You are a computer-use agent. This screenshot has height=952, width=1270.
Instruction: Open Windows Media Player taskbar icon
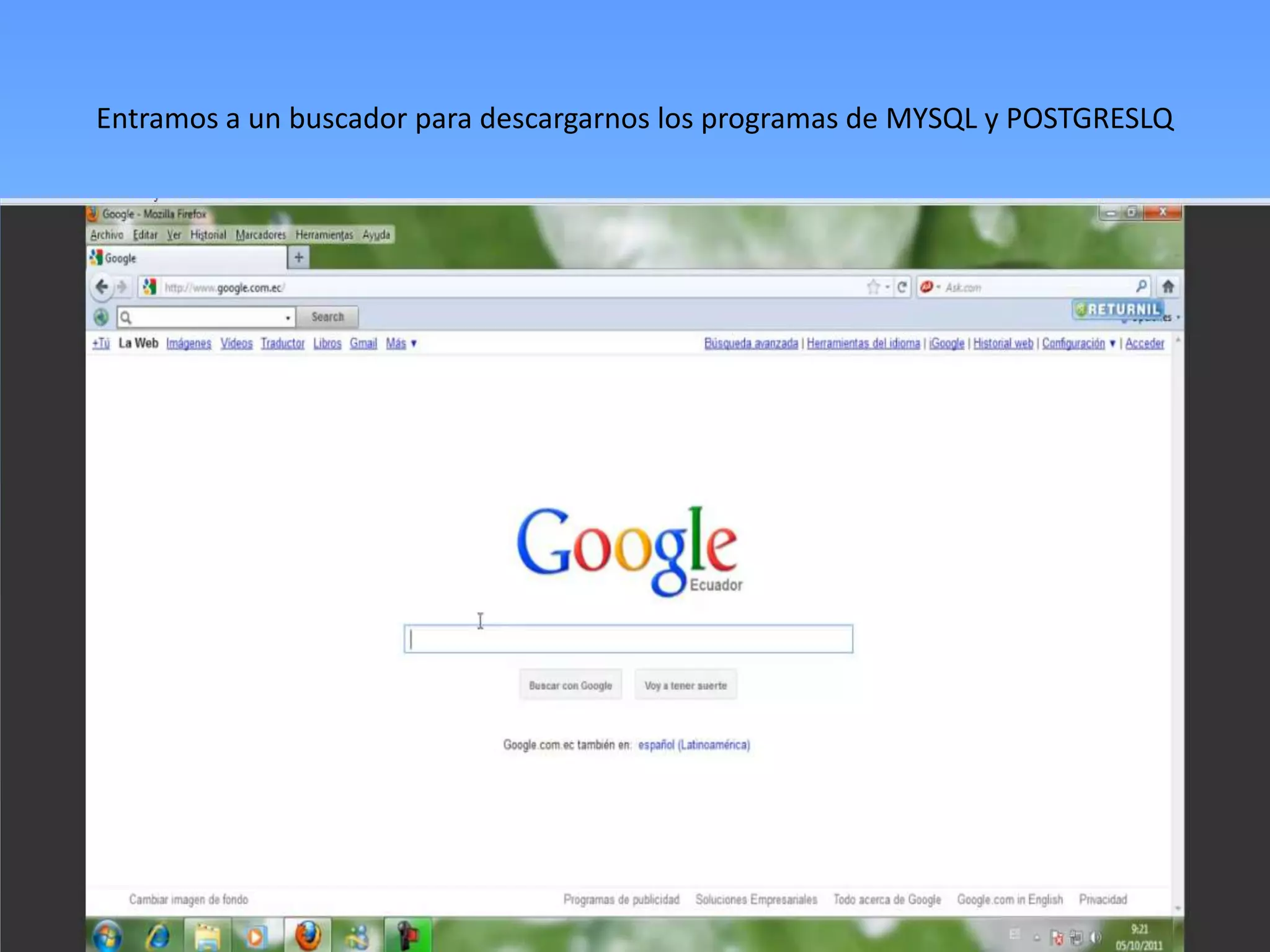click(255, 936)
